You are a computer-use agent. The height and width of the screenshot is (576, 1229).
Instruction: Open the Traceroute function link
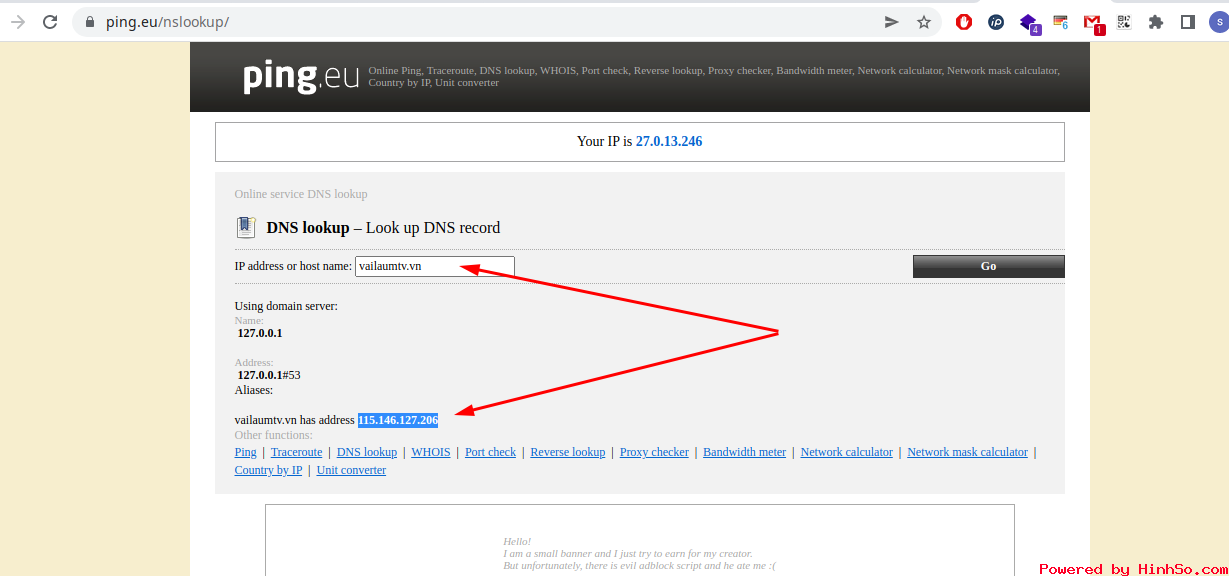(296, 452)
